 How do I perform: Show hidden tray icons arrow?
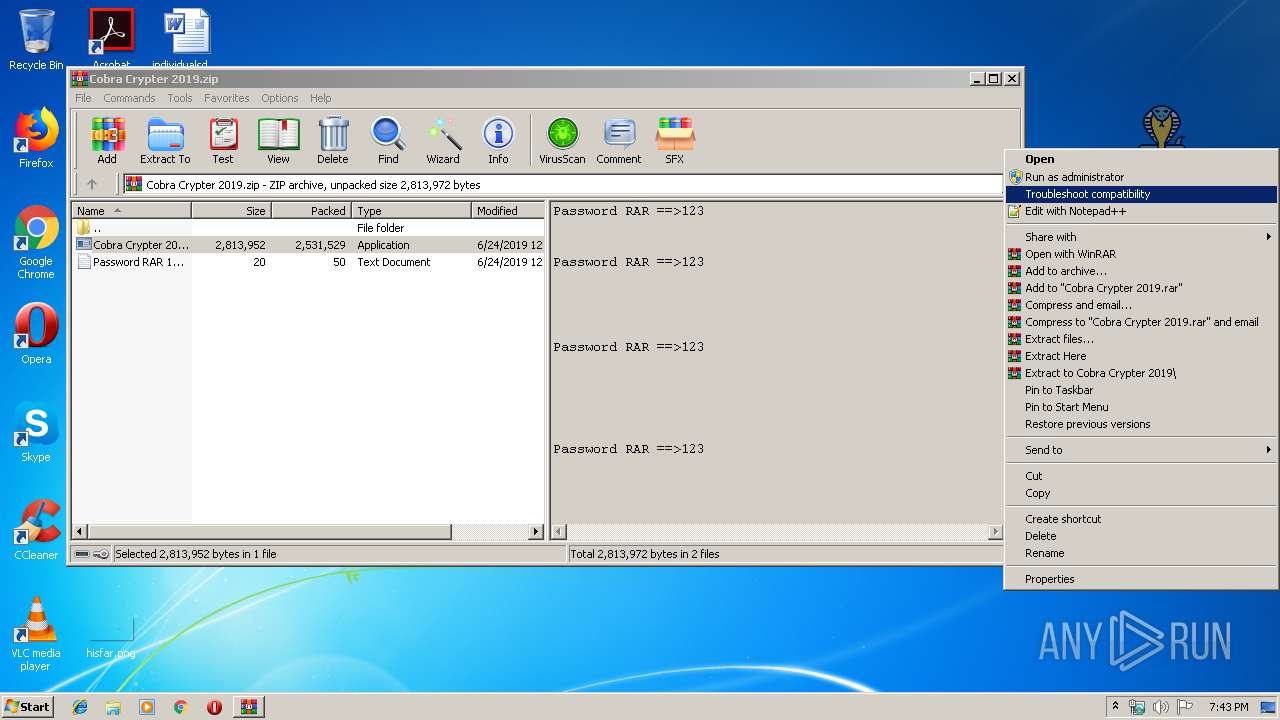1115,707
